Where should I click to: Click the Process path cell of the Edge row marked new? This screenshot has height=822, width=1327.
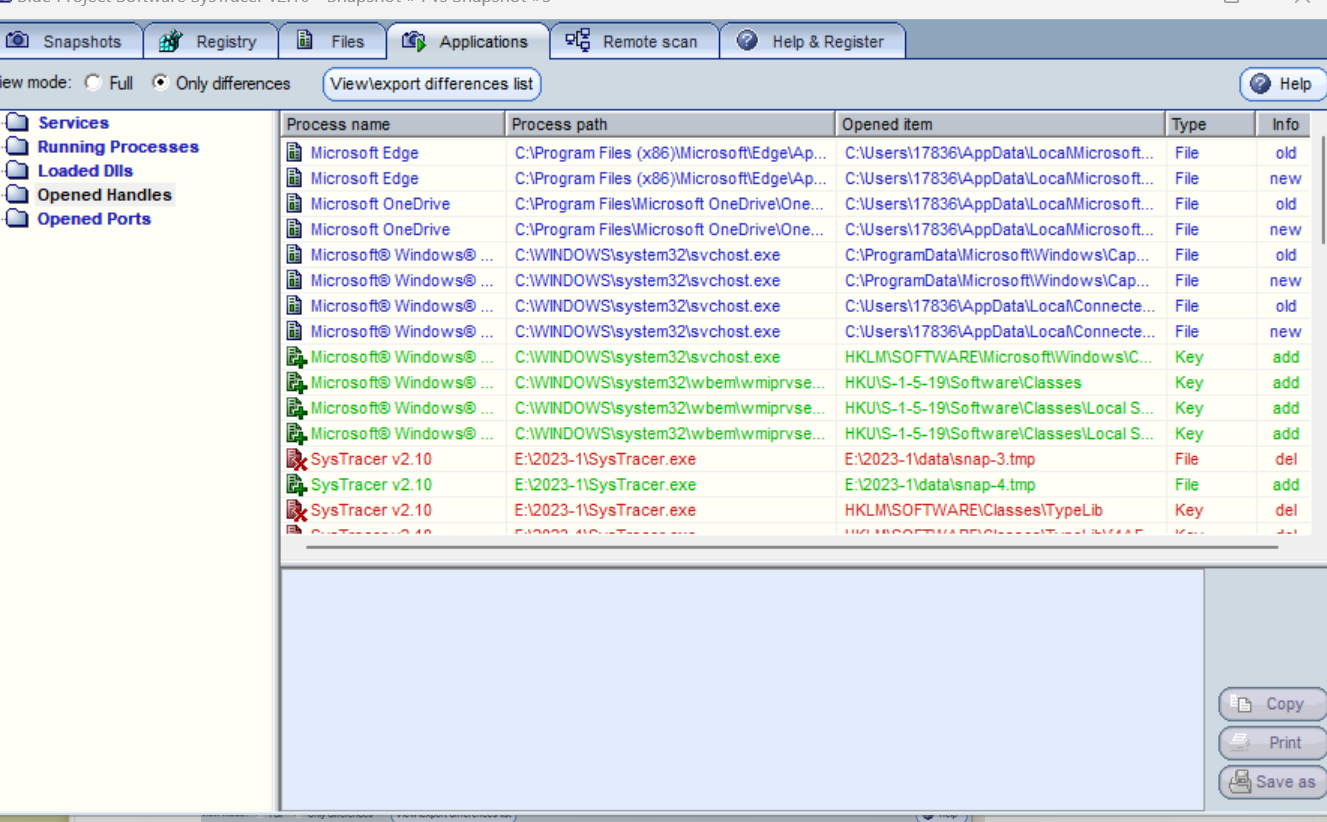pos(671,178)
